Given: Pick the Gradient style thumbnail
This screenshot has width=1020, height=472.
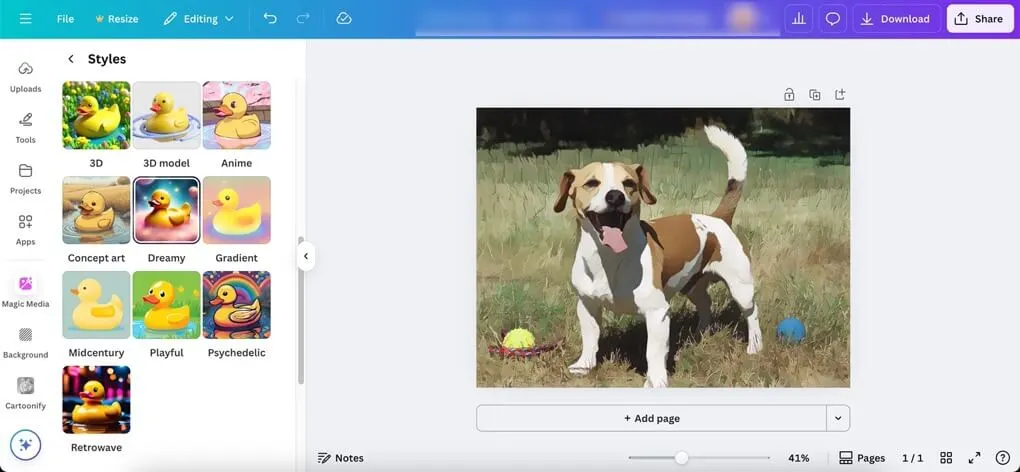Looking at the screenshot, I should click(237, 210).
